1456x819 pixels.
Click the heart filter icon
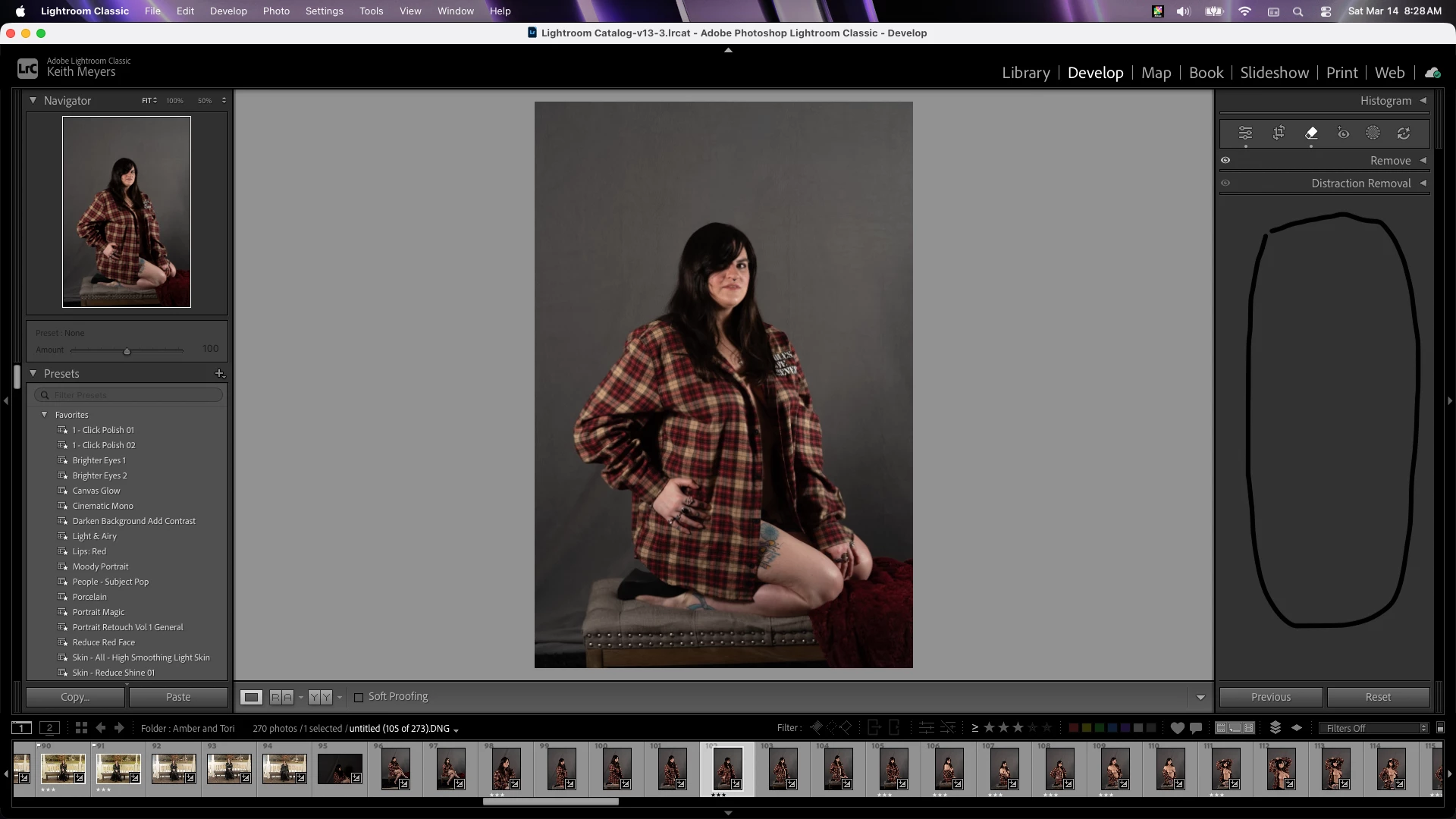(x=1177, y=728)
